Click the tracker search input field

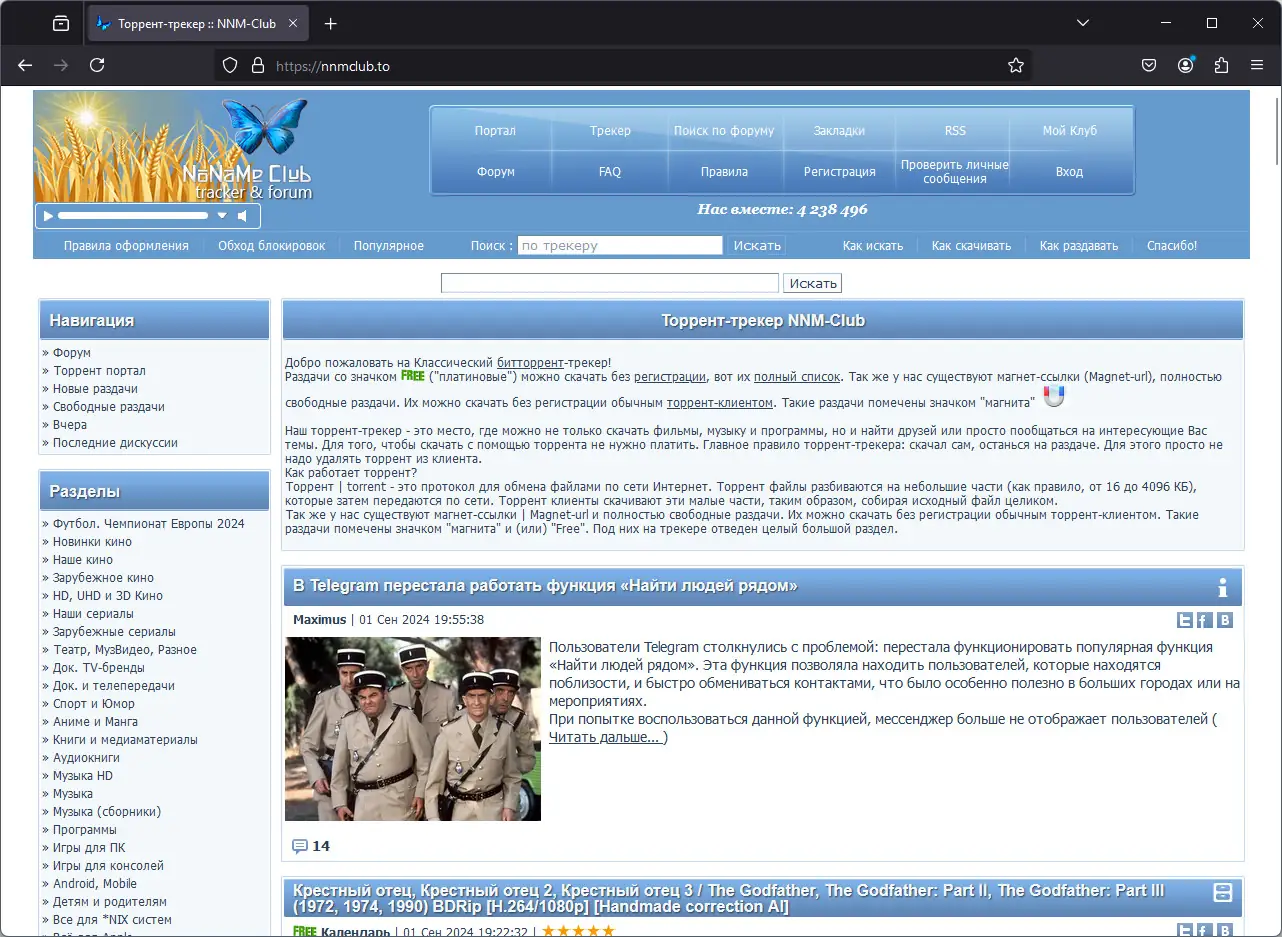coord(620,245)
